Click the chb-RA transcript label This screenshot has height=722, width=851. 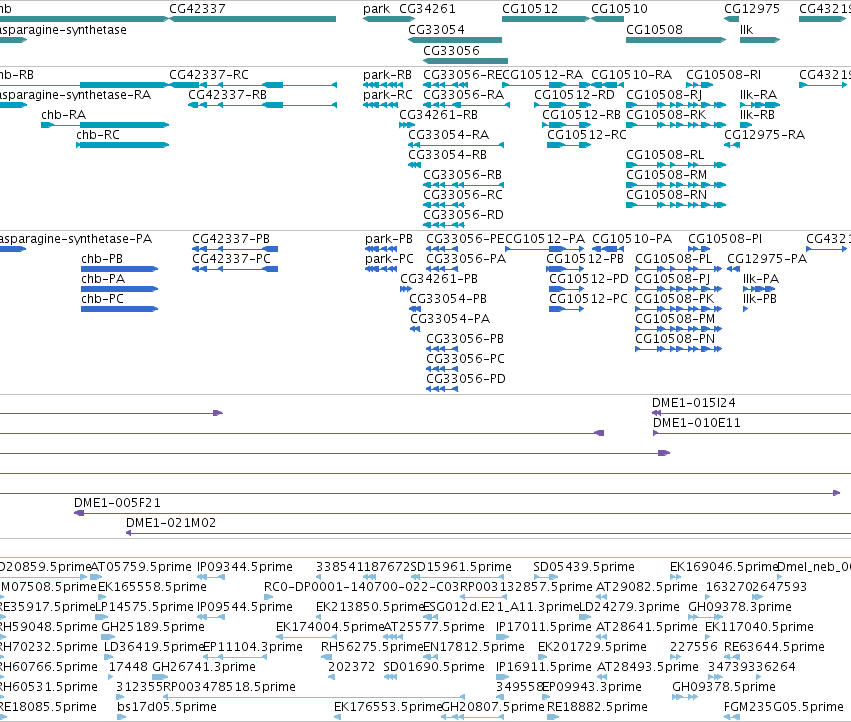click(x=63, y=115)
